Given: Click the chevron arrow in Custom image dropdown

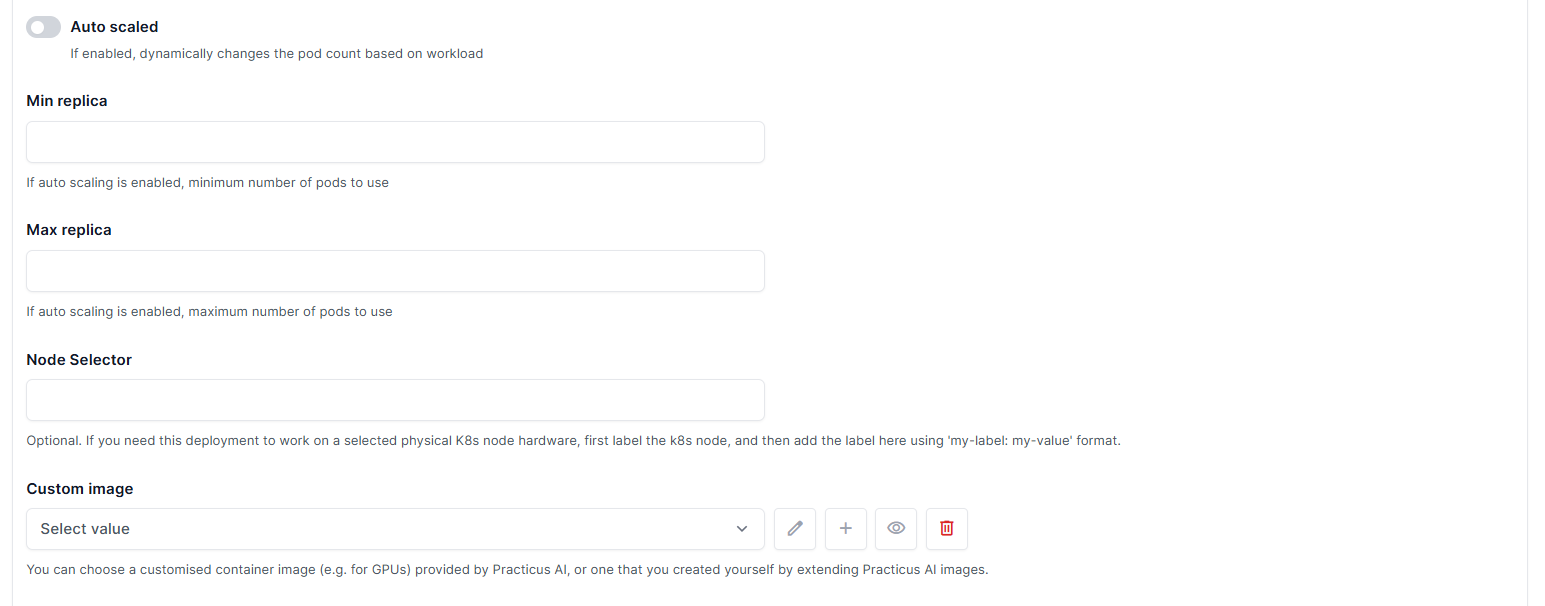Looking at the screenshot, I should click(742, 528).
